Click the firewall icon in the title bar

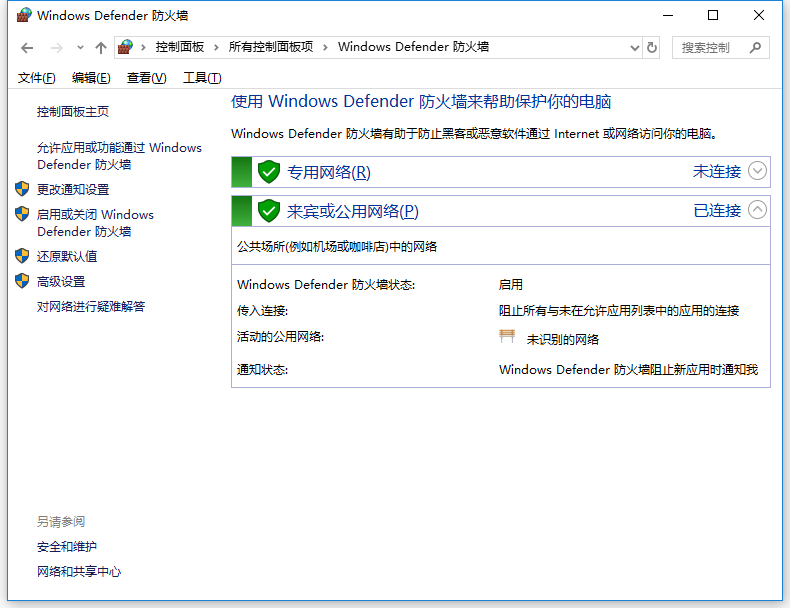[24, 15]
